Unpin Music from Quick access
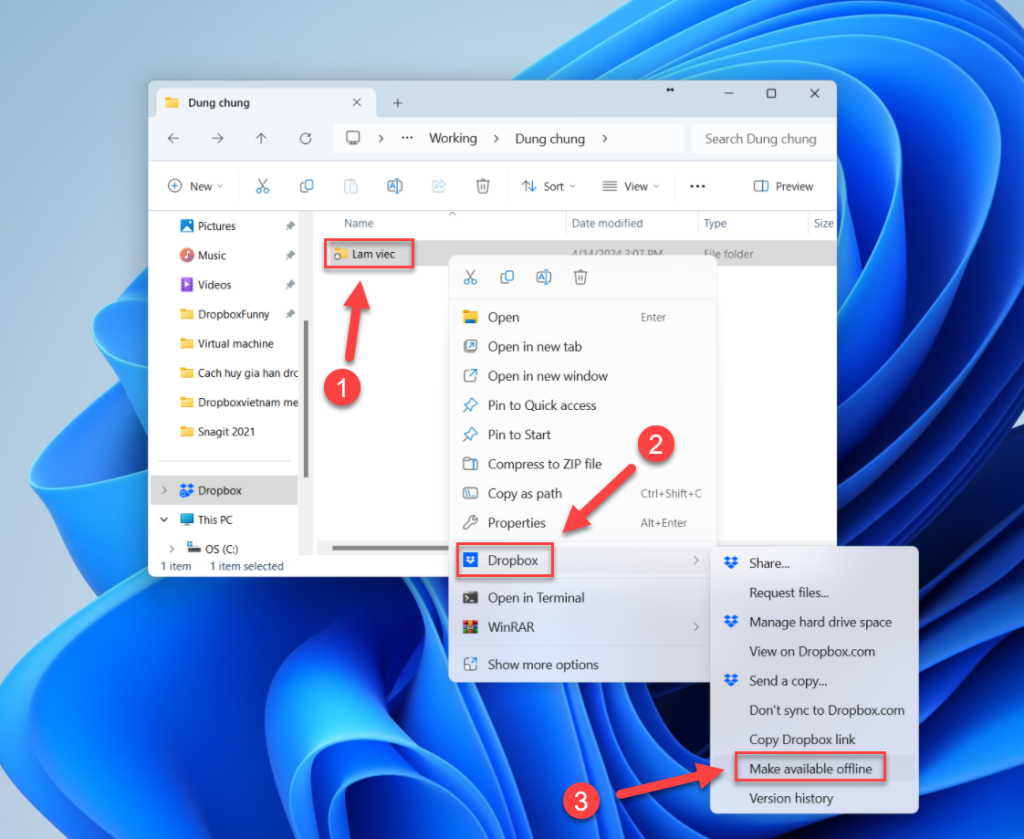Viewport: 1024px width, 839px height. click(x=290, y=255)
